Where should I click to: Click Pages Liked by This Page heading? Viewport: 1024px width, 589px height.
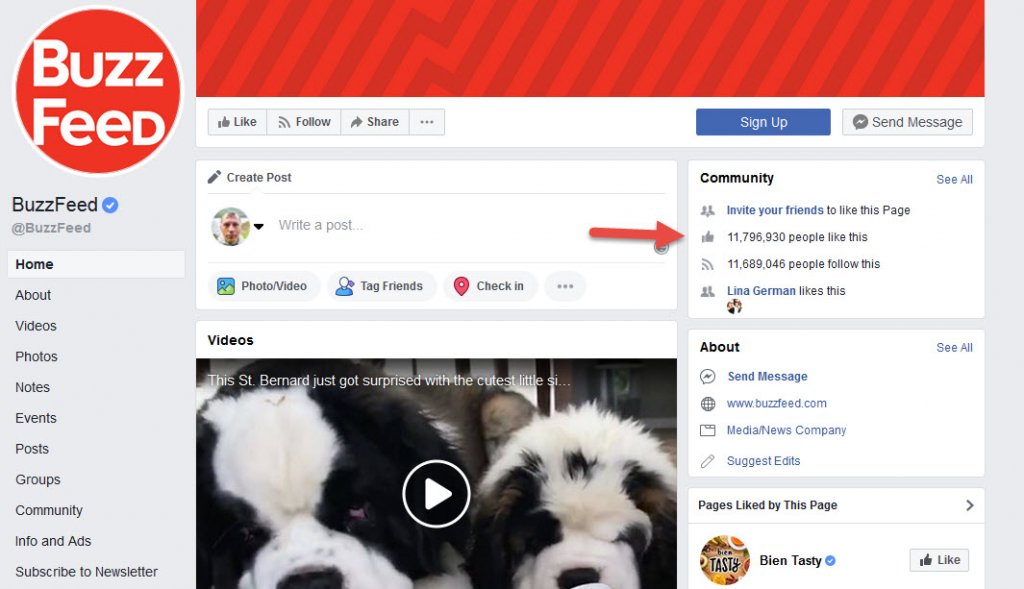pyautogui.click(x=767, y=505)
